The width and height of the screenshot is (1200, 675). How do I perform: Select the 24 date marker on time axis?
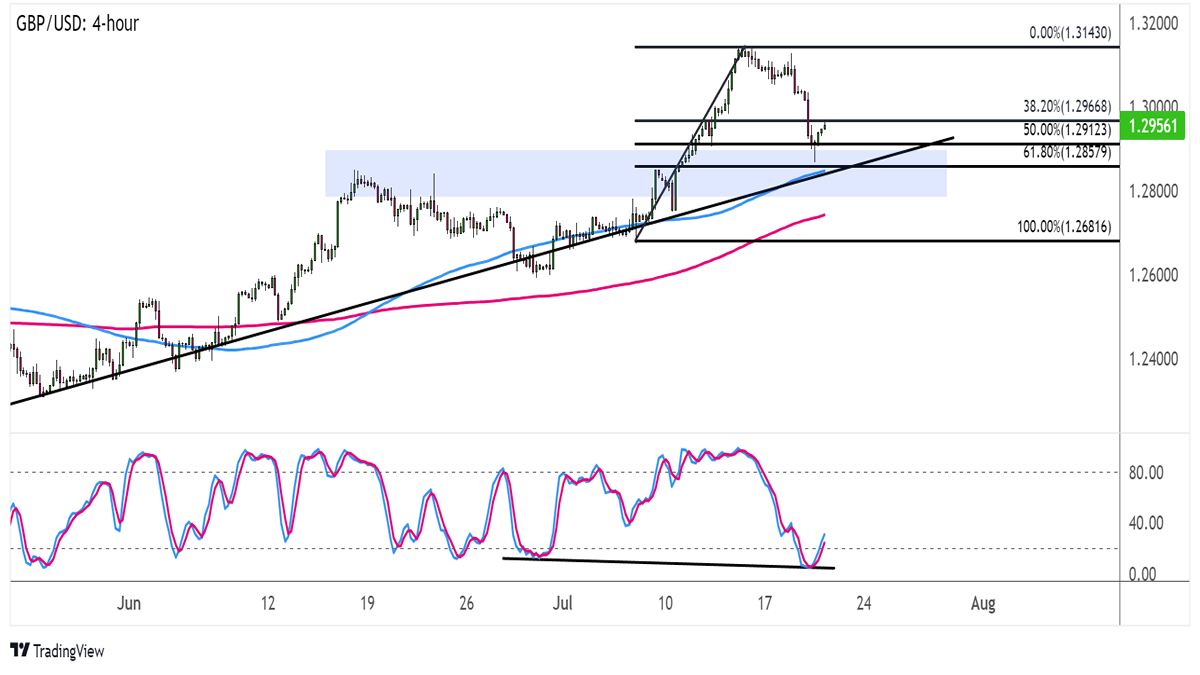coord(864,604)
